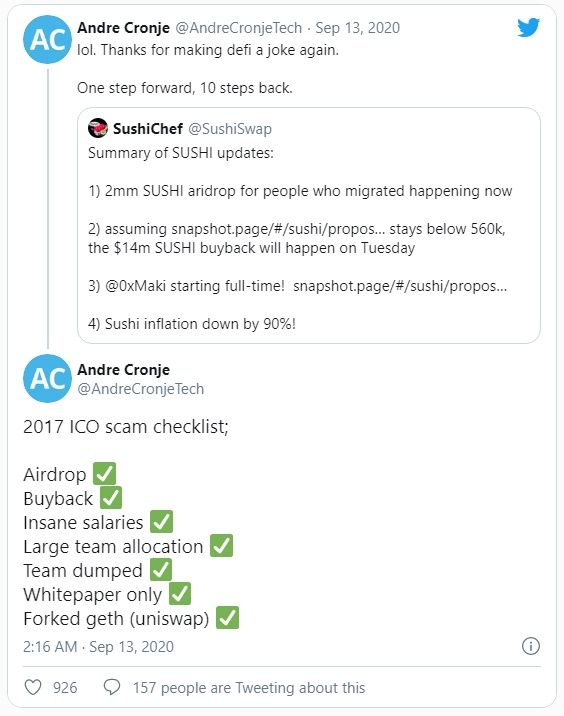The height and width of the screenshot is (716, 564).
Task: Click the checkmark next to Team dumped
Action: click(161, 570)
